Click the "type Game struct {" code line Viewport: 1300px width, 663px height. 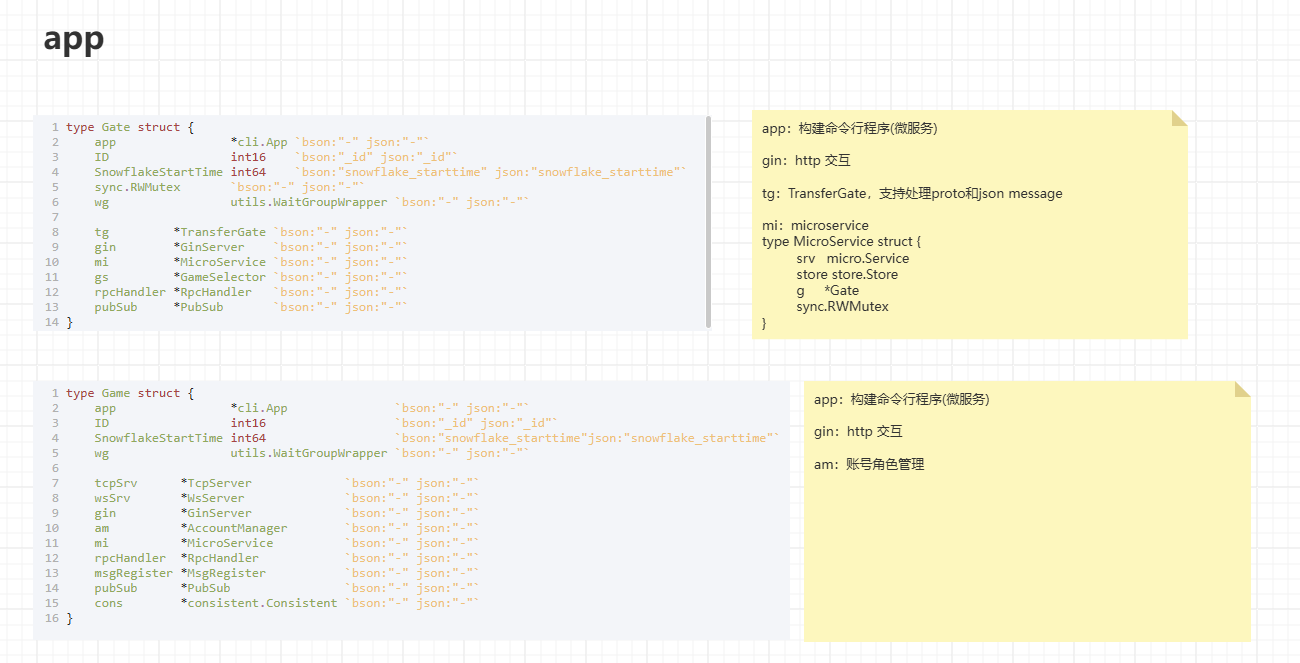pyautogui.click(x=130, y=393)
